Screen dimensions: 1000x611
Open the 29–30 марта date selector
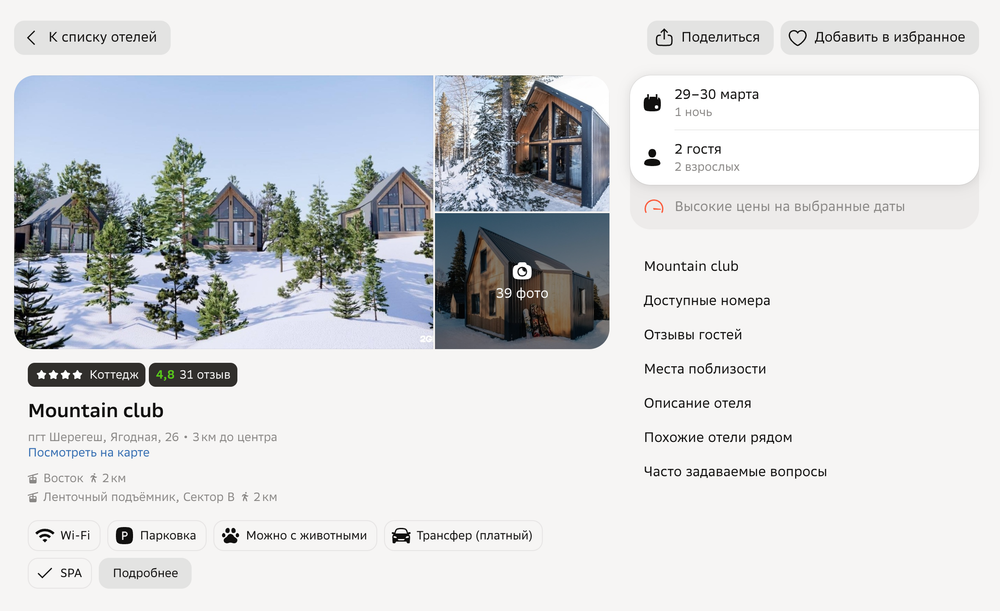(804, 103)
